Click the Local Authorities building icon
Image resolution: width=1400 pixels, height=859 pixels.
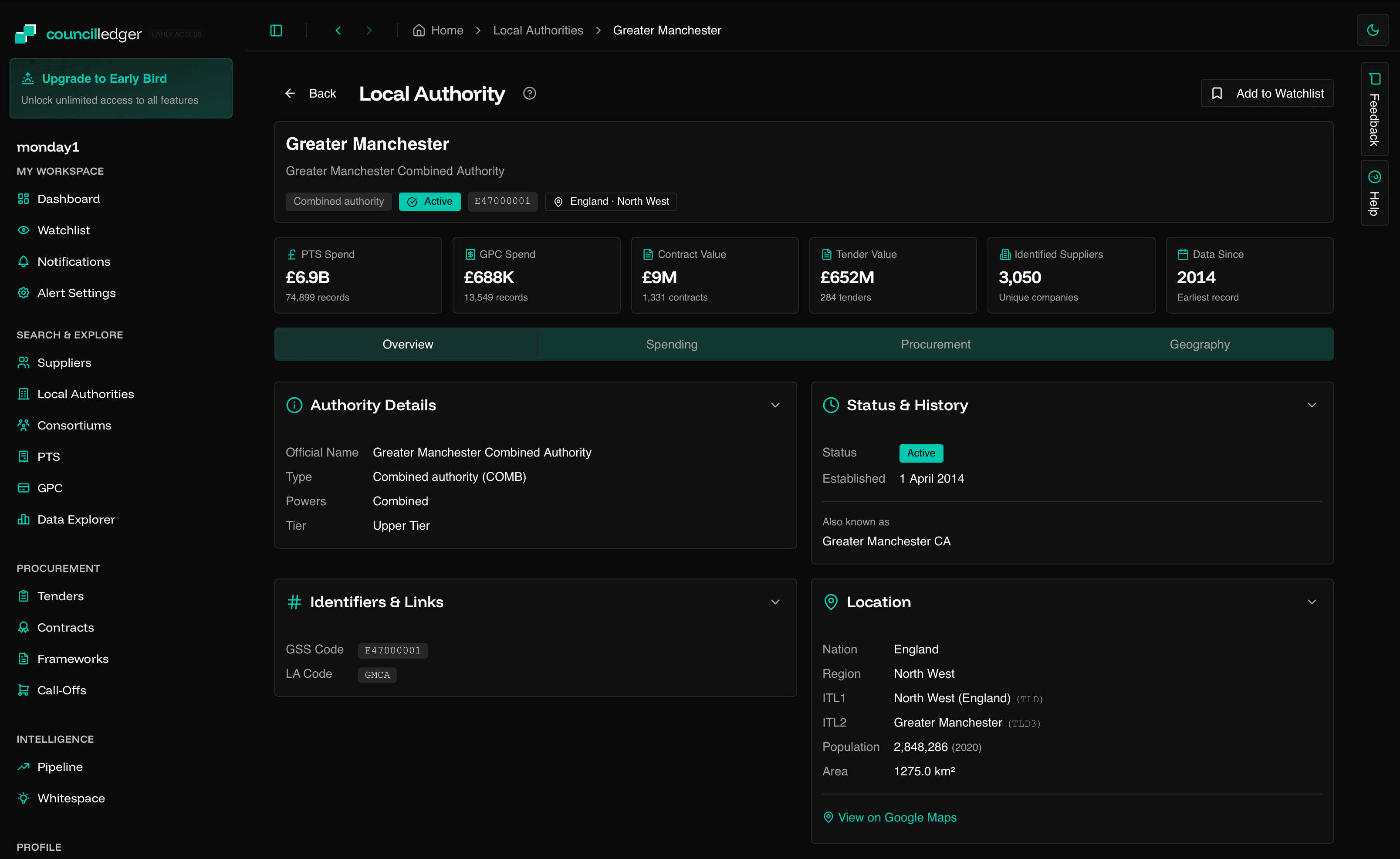(x=23, y=394)
